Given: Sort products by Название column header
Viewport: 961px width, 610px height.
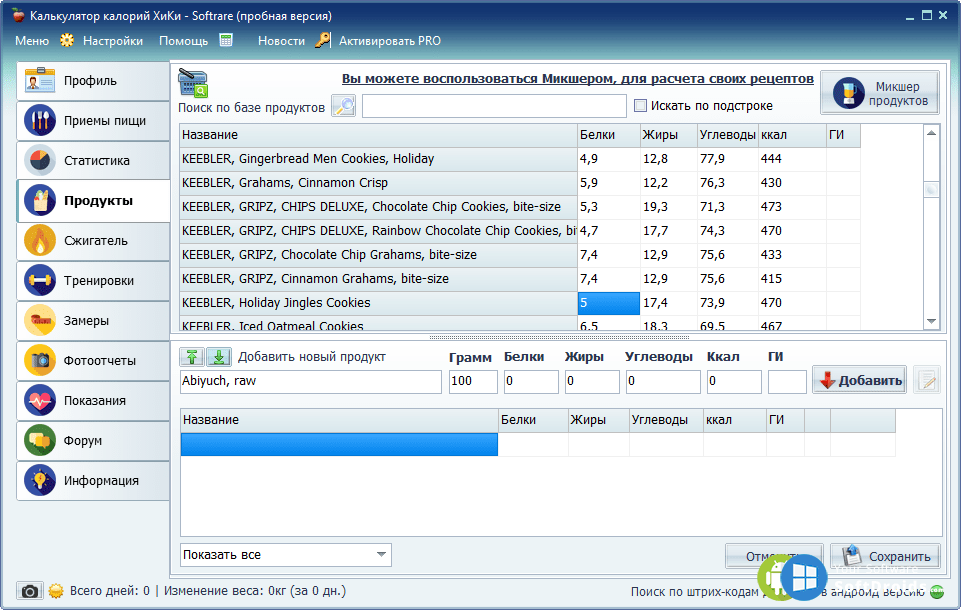Looking at the screenshot, I should tap(379, 135).
